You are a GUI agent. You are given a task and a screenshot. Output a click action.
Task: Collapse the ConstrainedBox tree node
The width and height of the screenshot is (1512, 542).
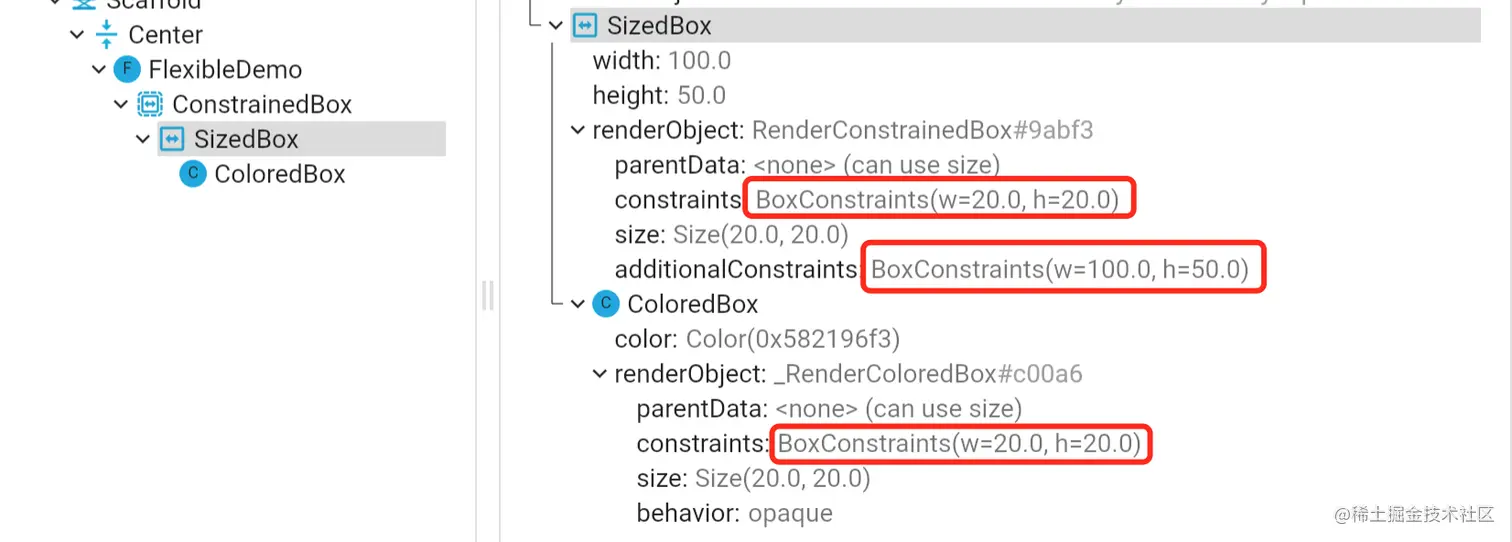pyautogui.click(x=120, y=105)
